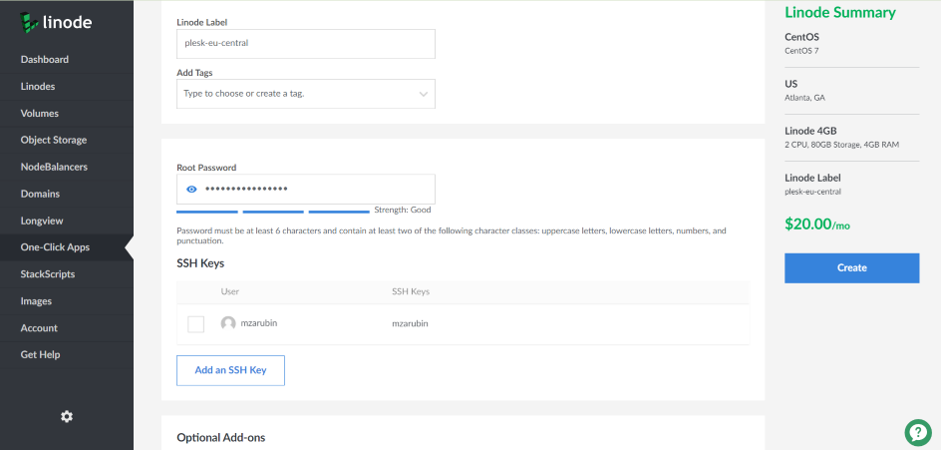Click into the Root Password field
The height and width of the screenshot is (450, 941).
(x=305, y=189)
